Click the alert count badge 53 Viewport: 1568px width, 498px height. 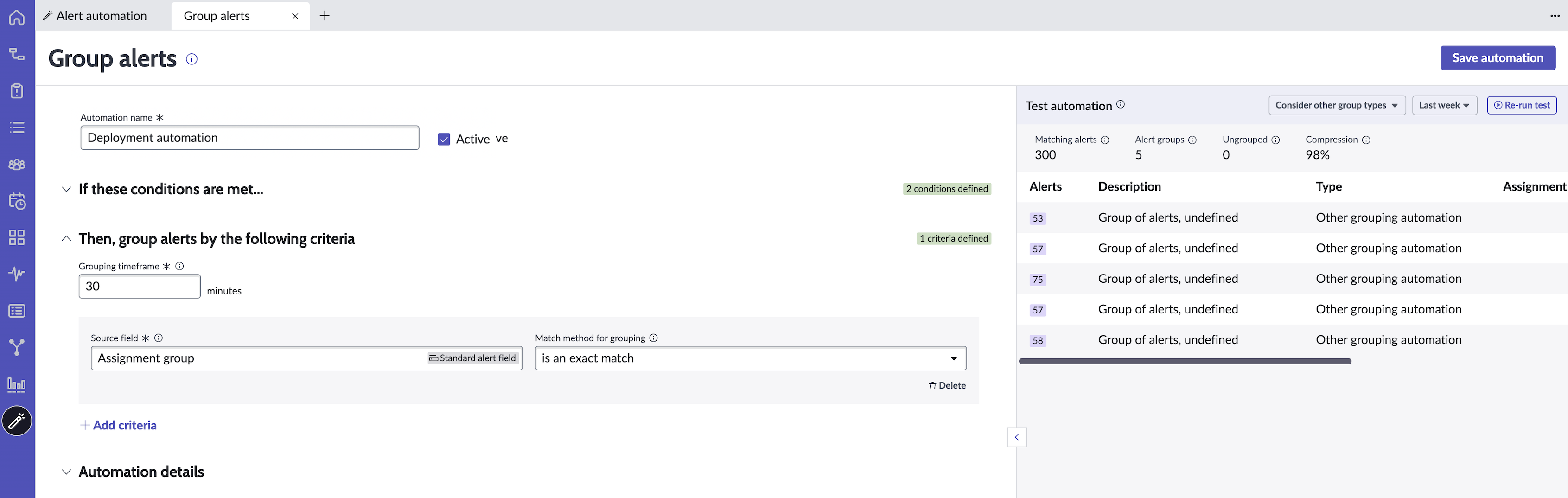click(x=1038, y=218)
